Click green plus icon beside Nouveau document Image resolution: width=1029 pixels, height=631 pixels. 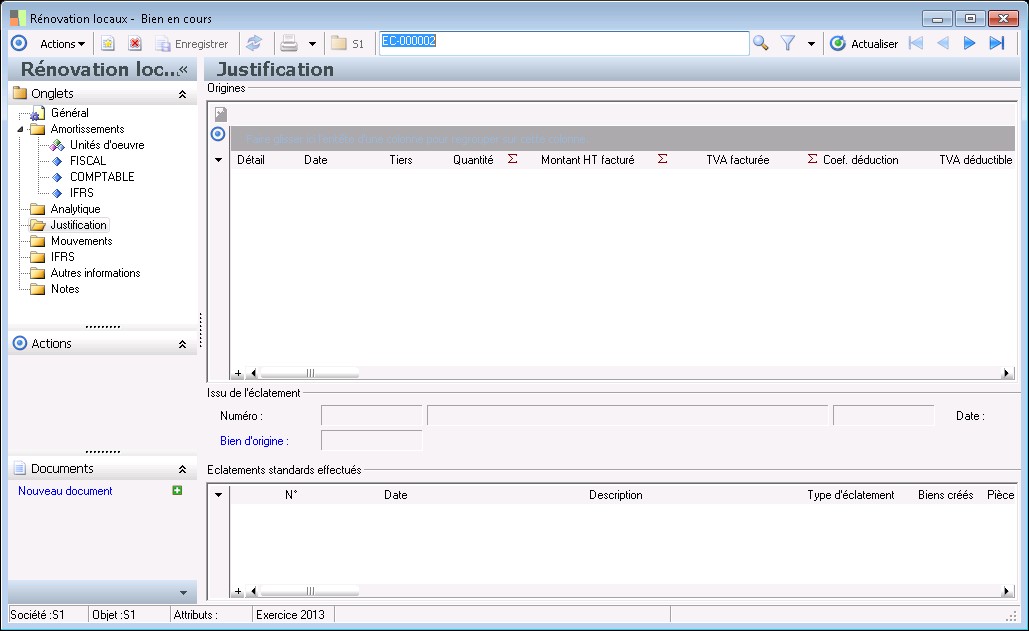(x=178, y=491)
